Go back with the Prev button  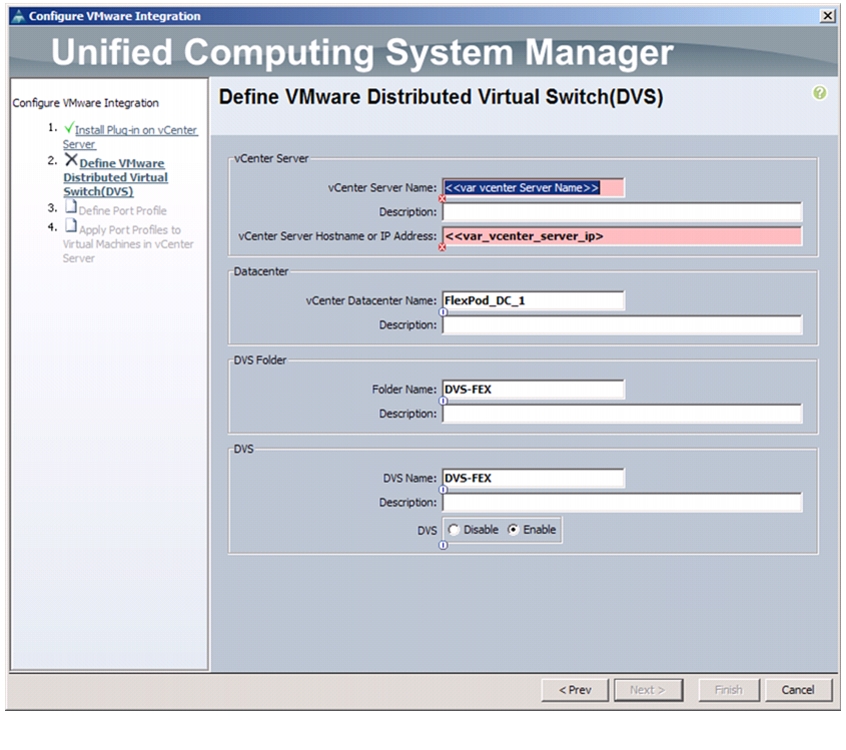(x=575, y=690)
